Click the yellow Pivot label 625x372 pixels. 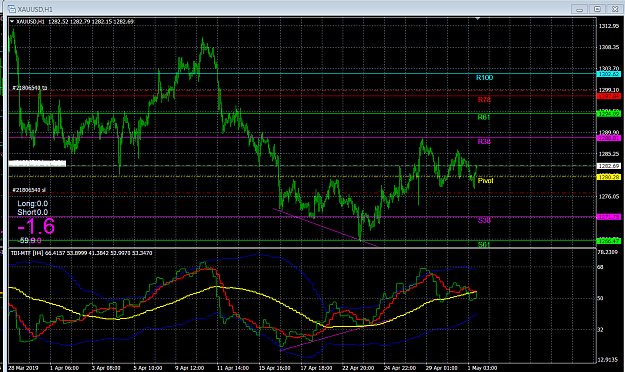(485, 181)
